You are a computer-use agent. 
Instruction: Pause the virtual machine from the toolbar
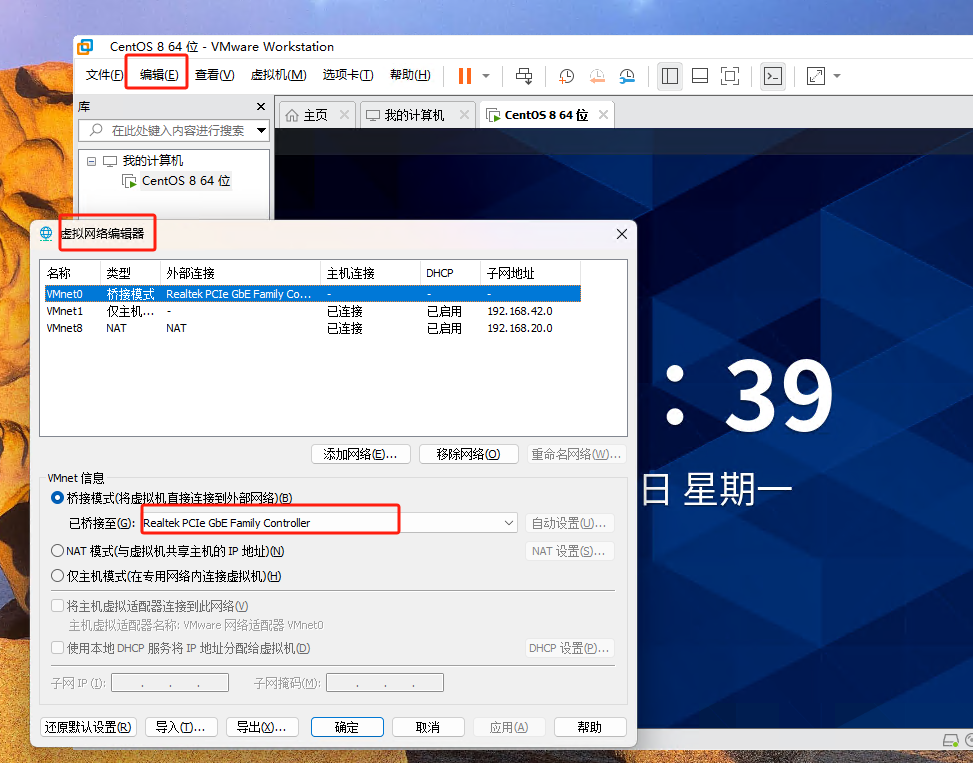(x=465, y=76)
